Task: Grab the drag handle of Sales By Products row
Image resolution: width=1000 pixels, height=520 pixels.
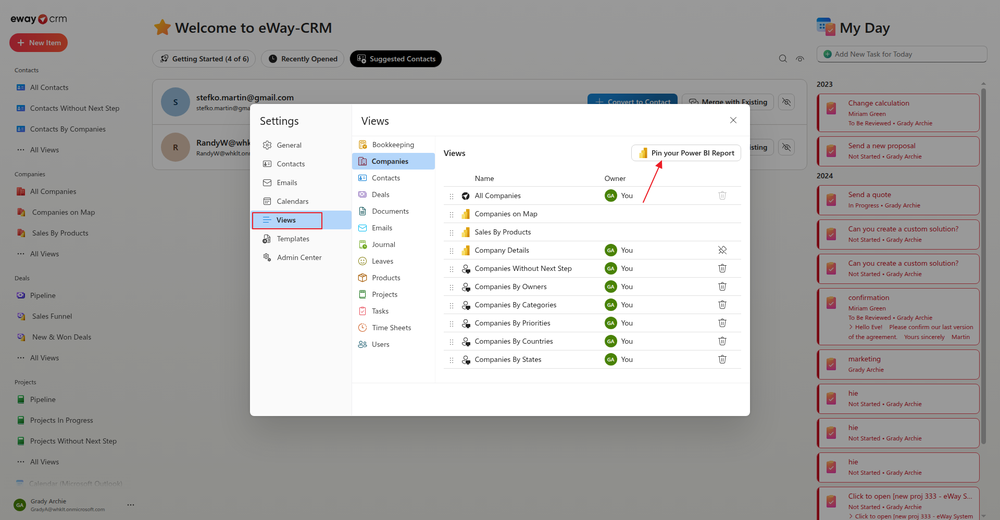Action: (x=452, y=233)
